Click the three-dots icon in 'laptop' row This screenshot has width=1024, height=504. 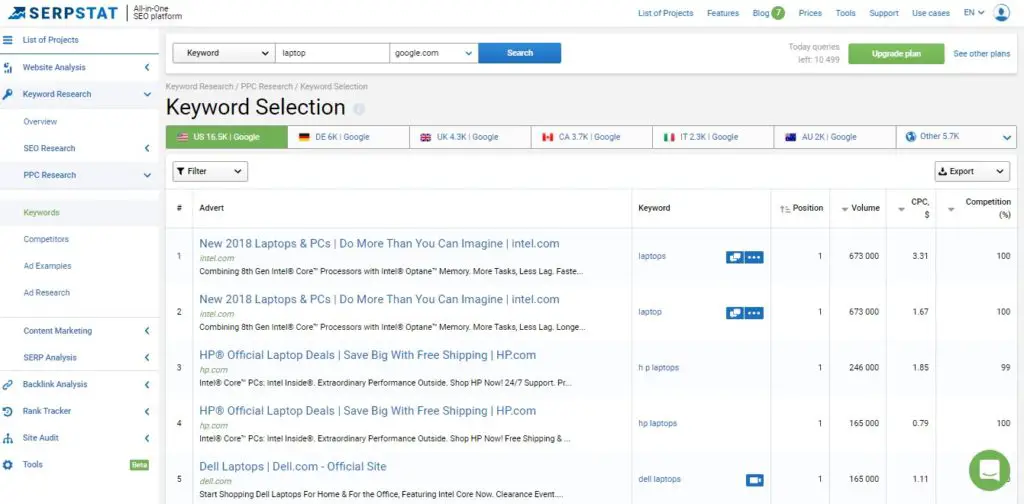[x=754, y=313]
